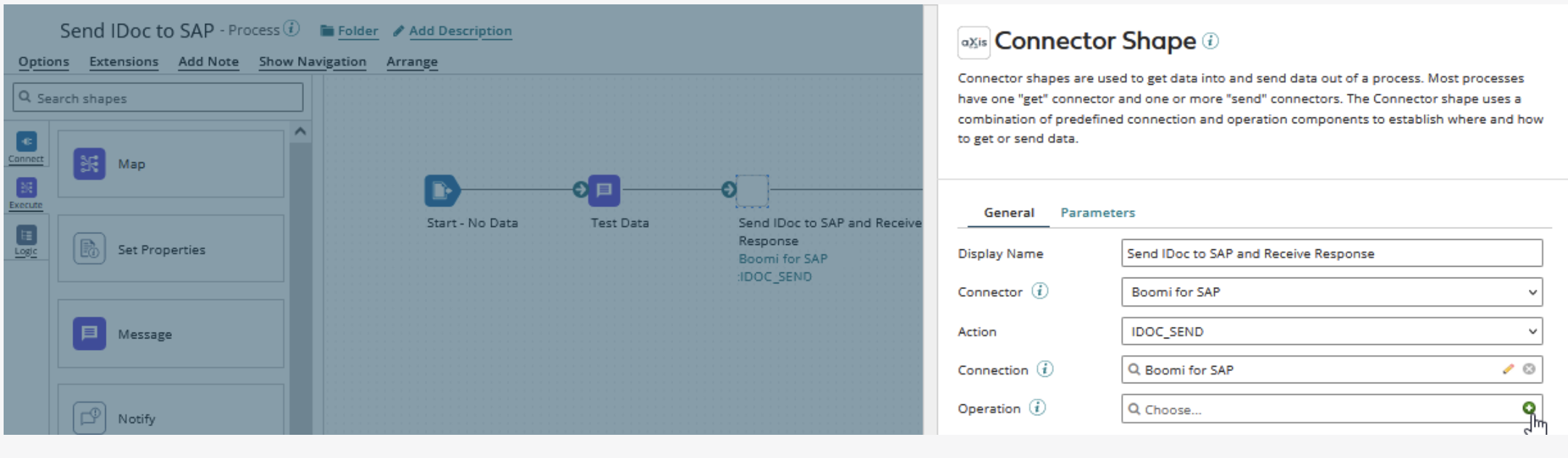Clear the Boomi for SAP connection

pyautogui.click(x=1529, y=370)
